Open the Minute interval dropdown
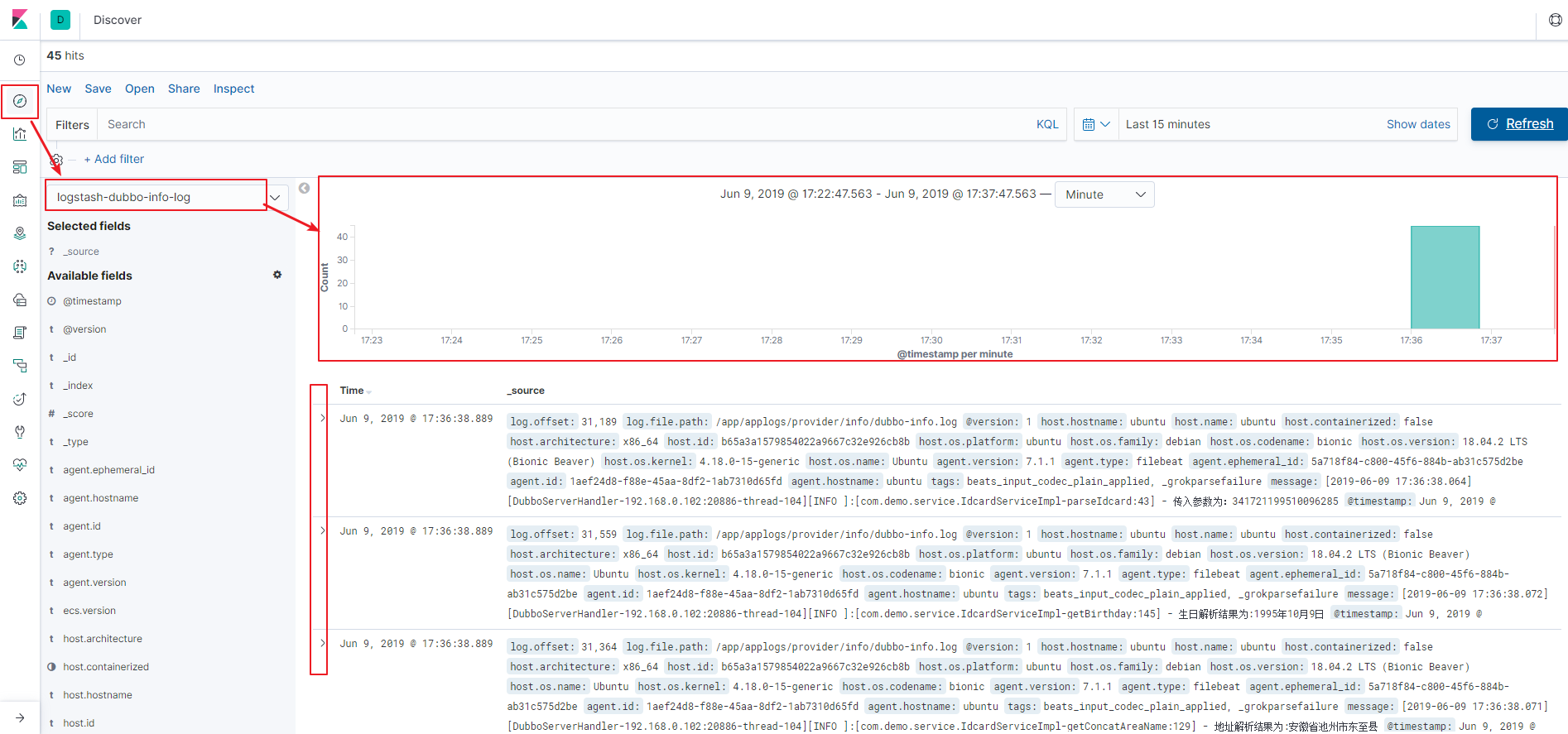 coord(1104,194)
